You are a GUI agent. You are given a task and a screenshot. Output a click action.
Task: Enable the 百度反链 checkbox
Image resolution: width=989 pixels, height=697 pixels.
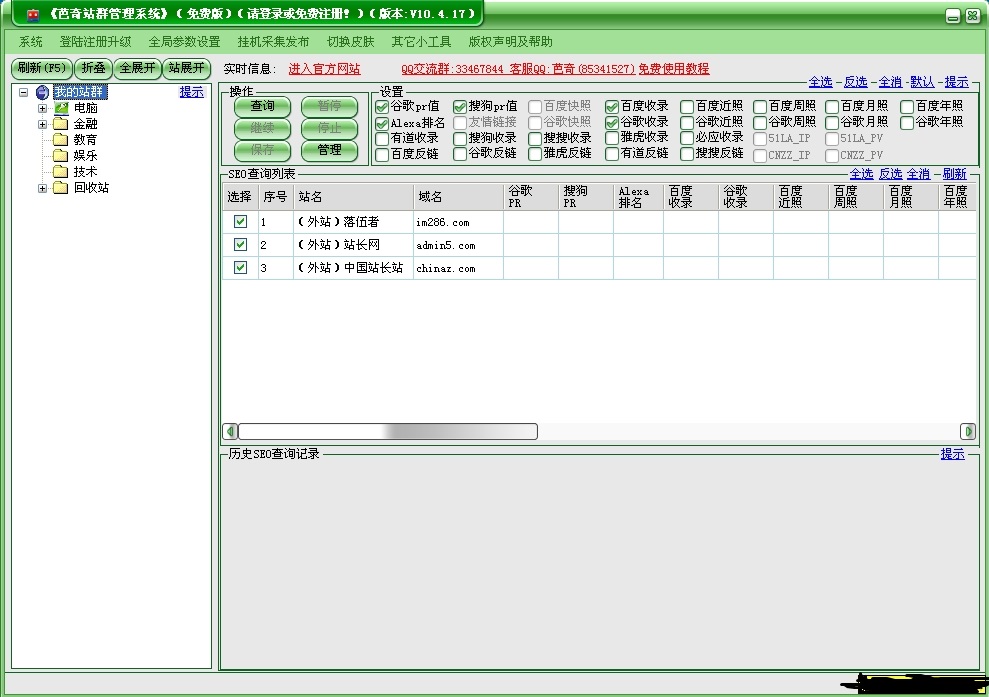382,154
